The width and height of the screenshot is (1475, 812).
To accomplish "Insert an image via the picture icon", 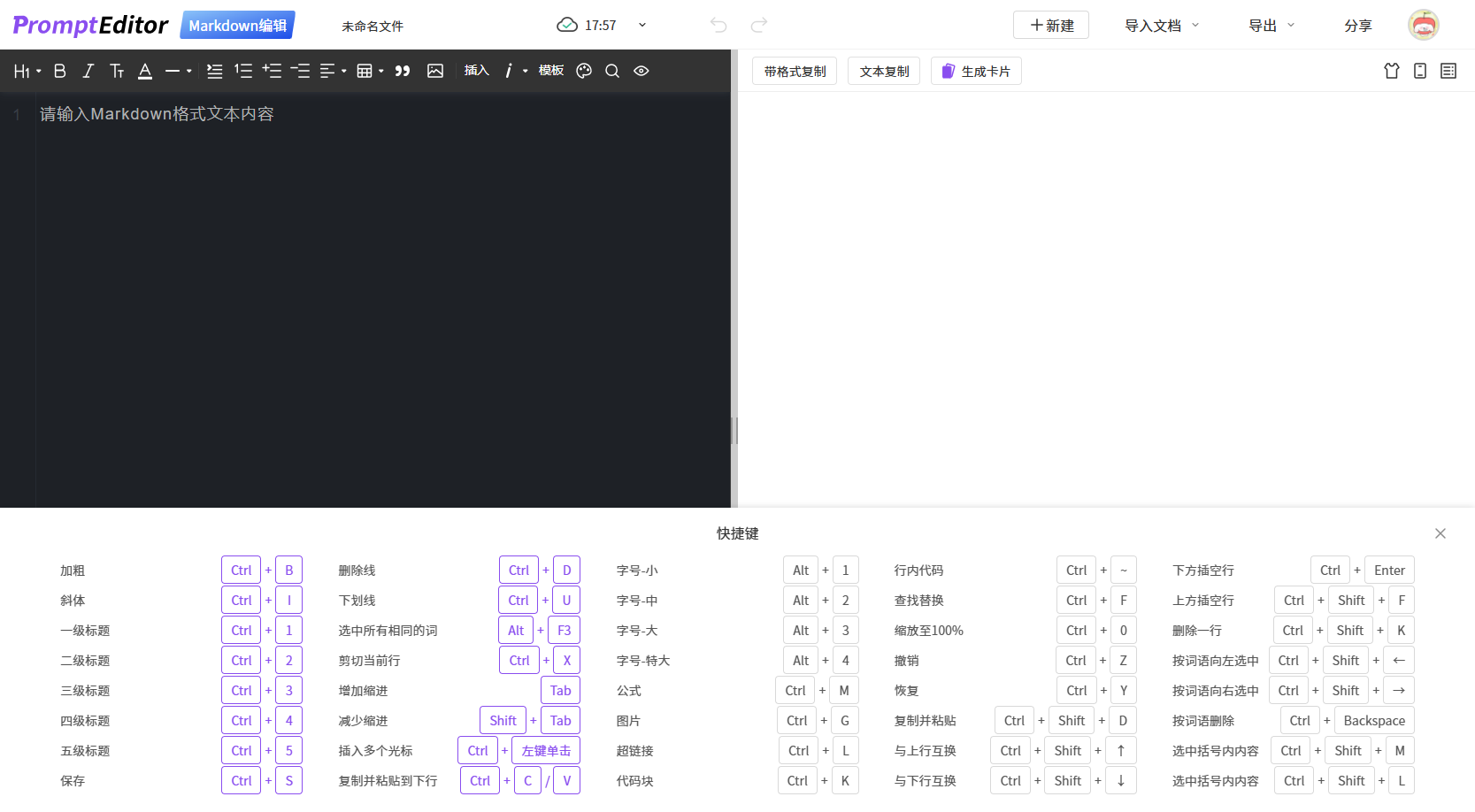I will (435, 71).
